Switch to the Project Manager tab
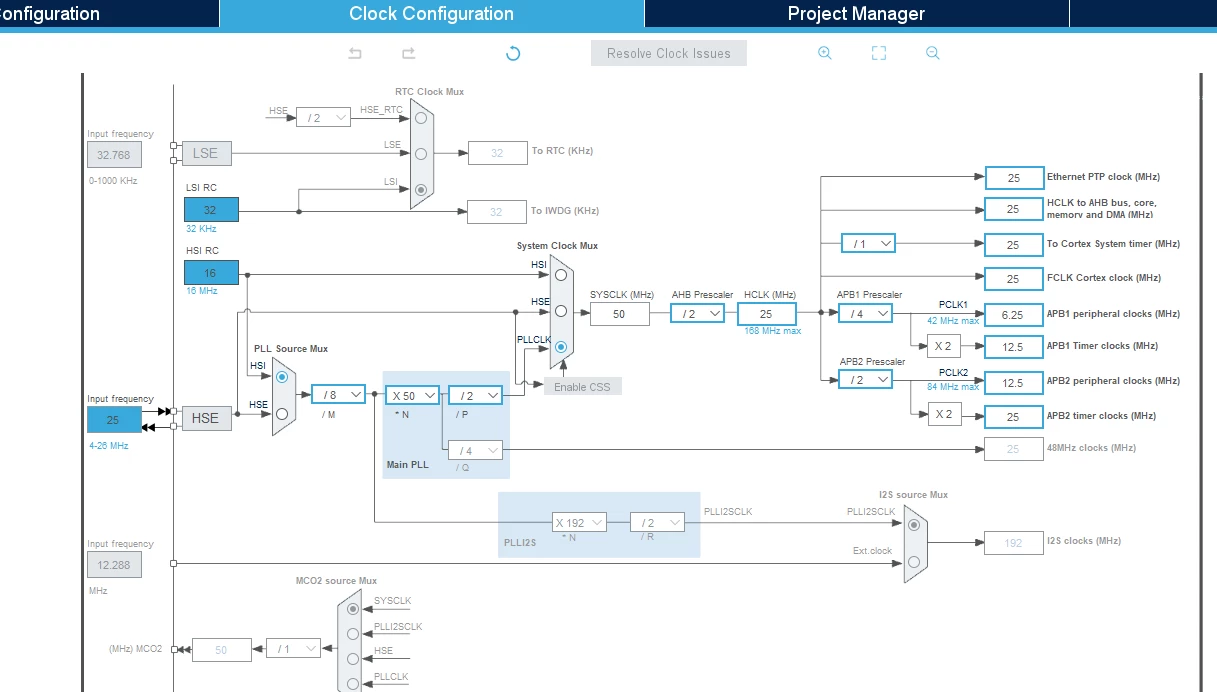 [x=856, y=14]
